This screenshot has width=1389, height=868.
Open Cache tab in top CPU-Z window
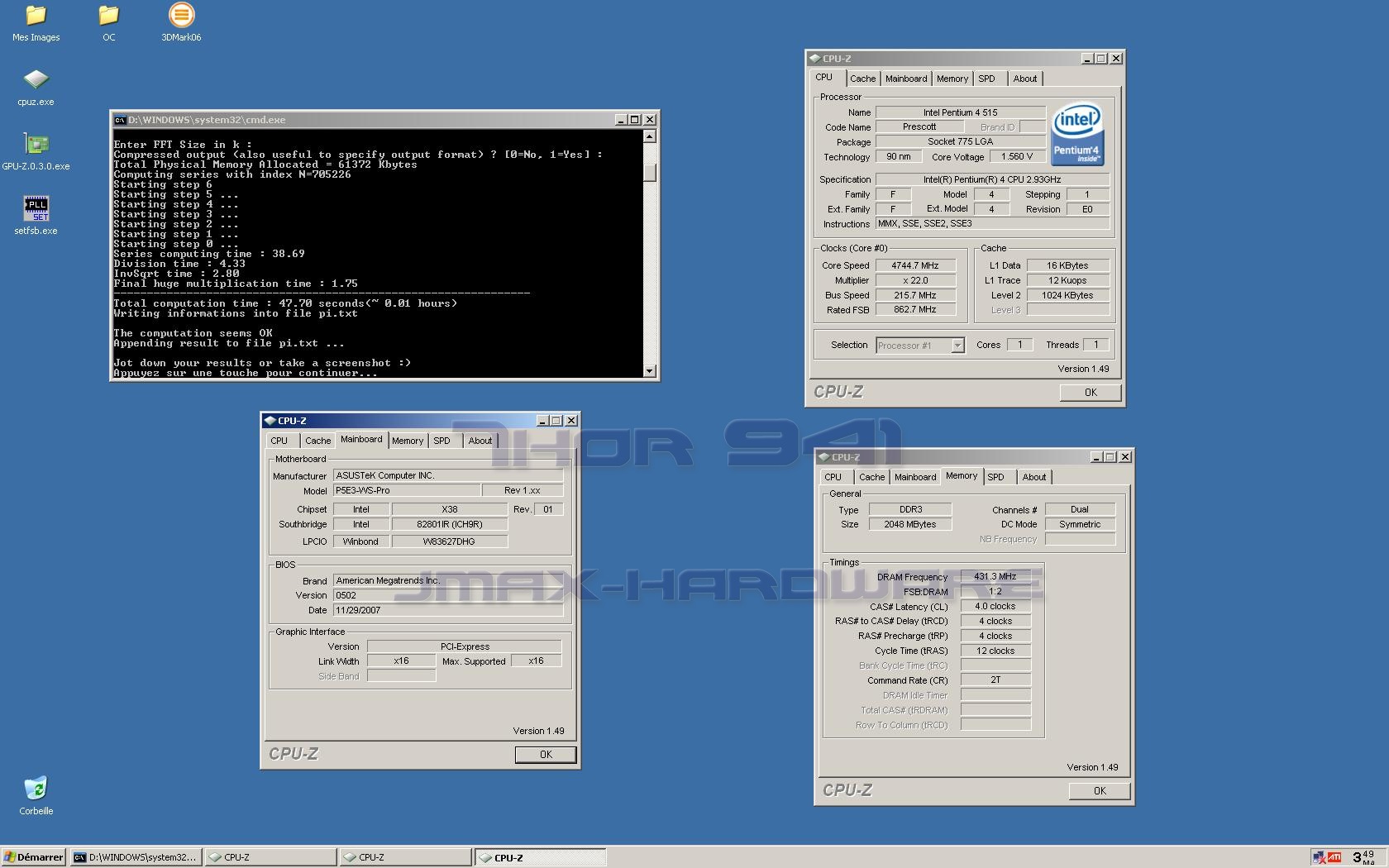[862, 79]
